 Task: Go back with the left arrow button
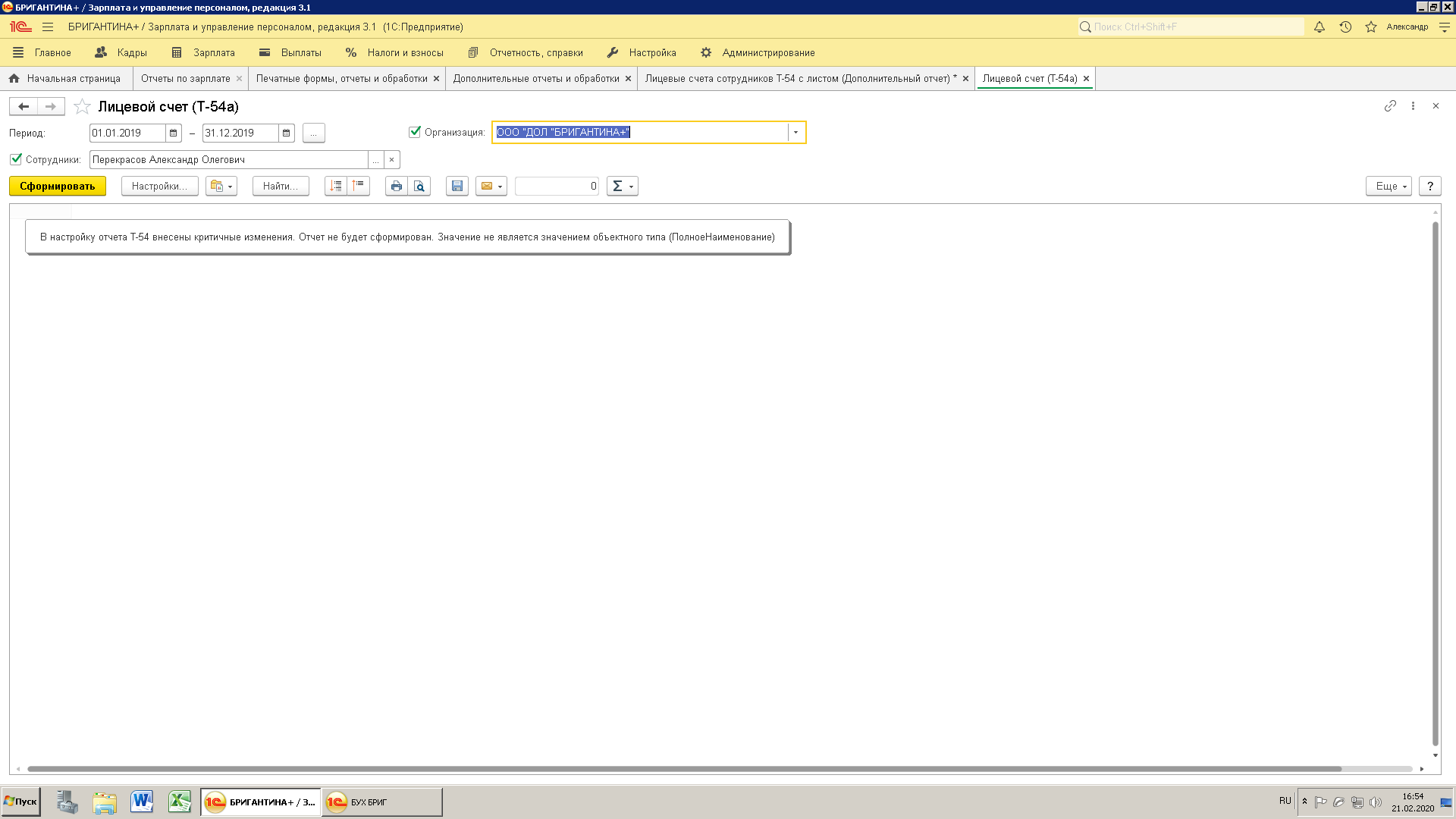(x=24, y=106)
